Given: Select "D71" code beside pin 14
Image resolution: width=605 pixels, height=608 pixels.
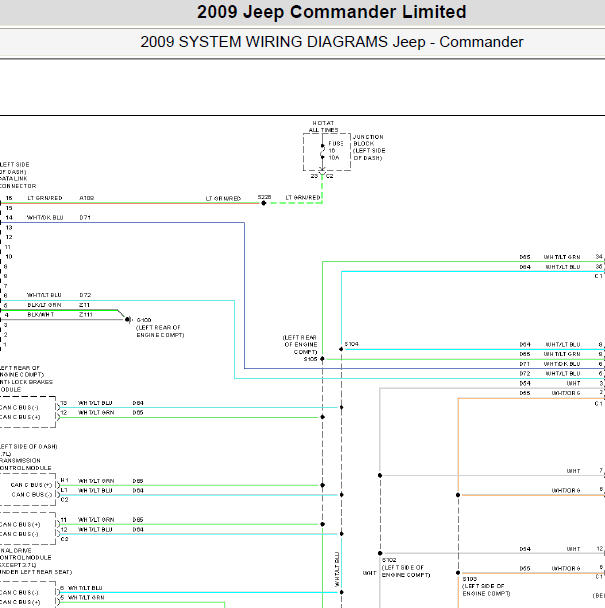Looking at the screenshot, I should click(x=85, y=218).
